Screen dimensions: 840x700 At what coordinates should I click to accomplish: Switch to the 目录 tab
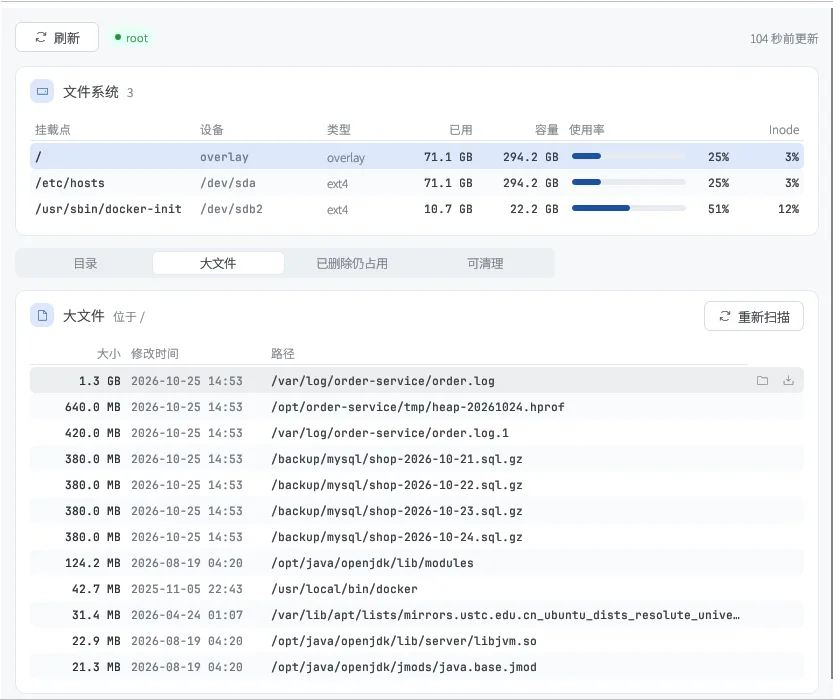tap(85, 264)
